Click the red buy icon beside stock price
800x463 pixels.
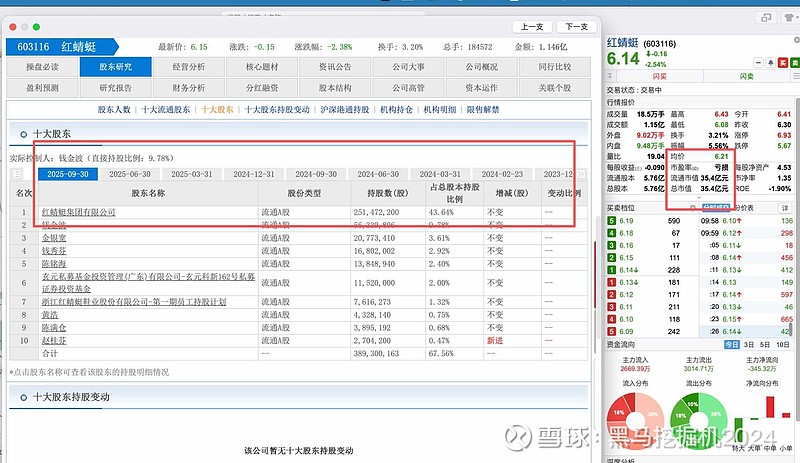coord(783,63)
